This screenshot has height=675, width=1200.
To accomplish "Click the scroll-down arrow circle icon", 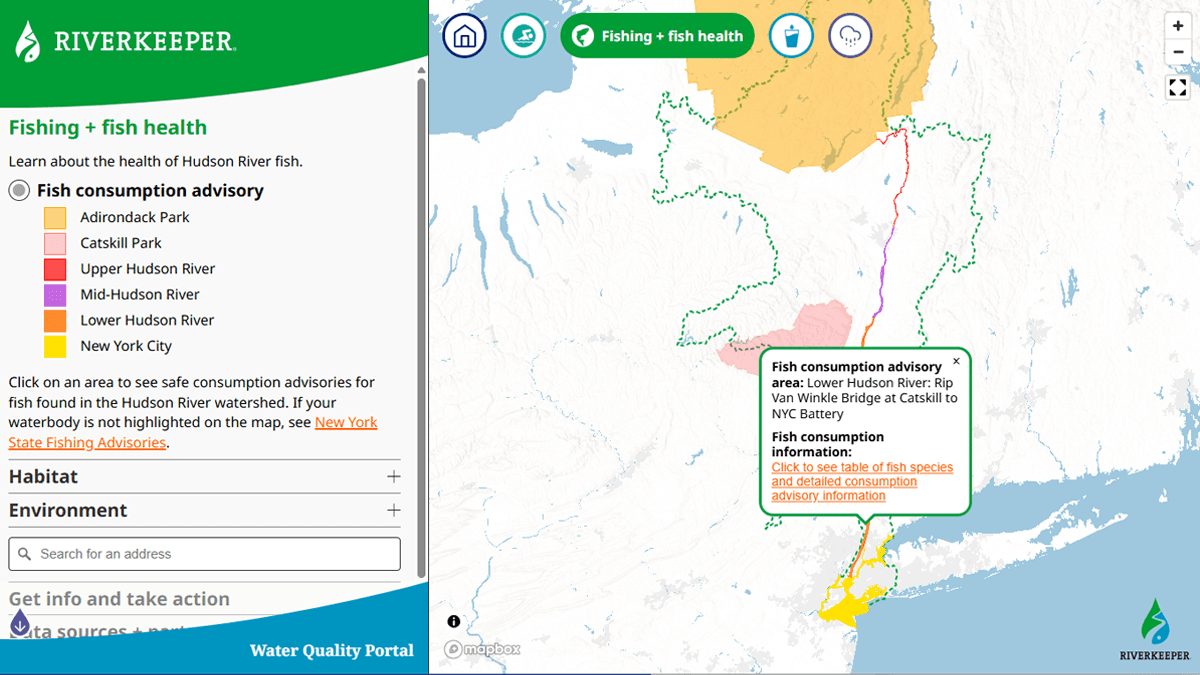I will tap(20, 625).
